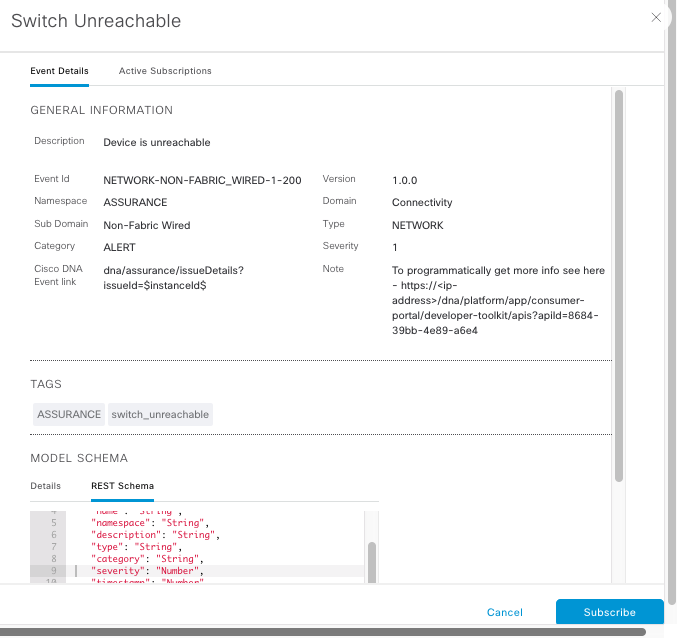677x638 pixels.
Task: Click the Cisco DNA event link value
Action: point(173,277)
